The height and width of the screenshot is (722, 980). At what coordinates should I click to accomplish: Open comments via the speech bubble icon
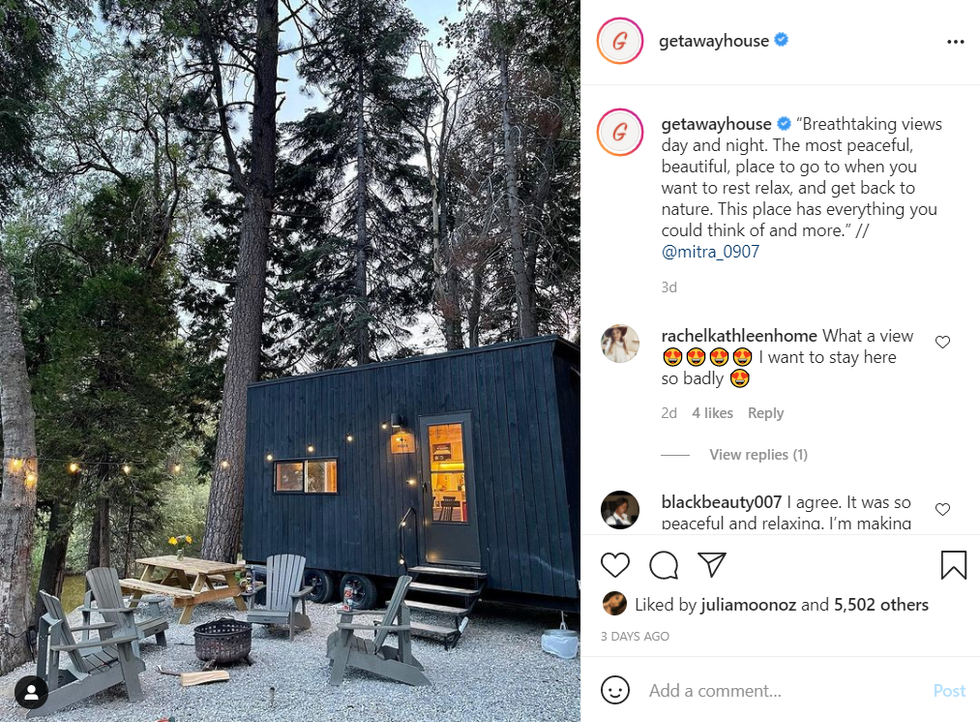(x=663, y=565)
